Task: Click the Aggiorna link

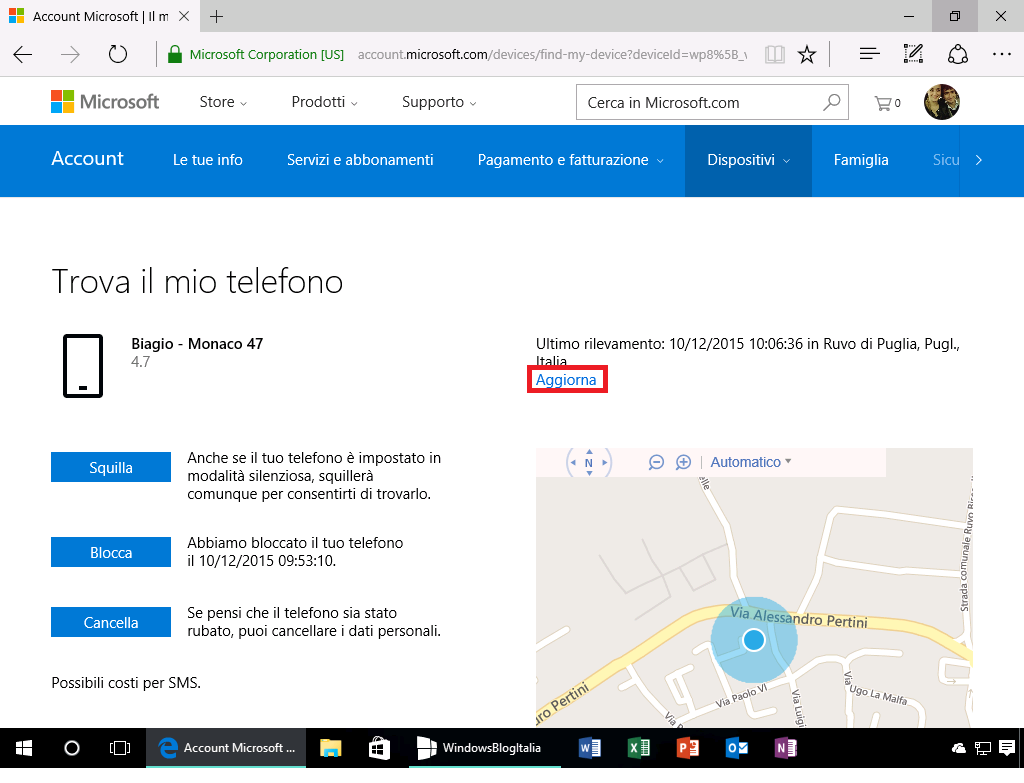Action: (x=566, y=380)
